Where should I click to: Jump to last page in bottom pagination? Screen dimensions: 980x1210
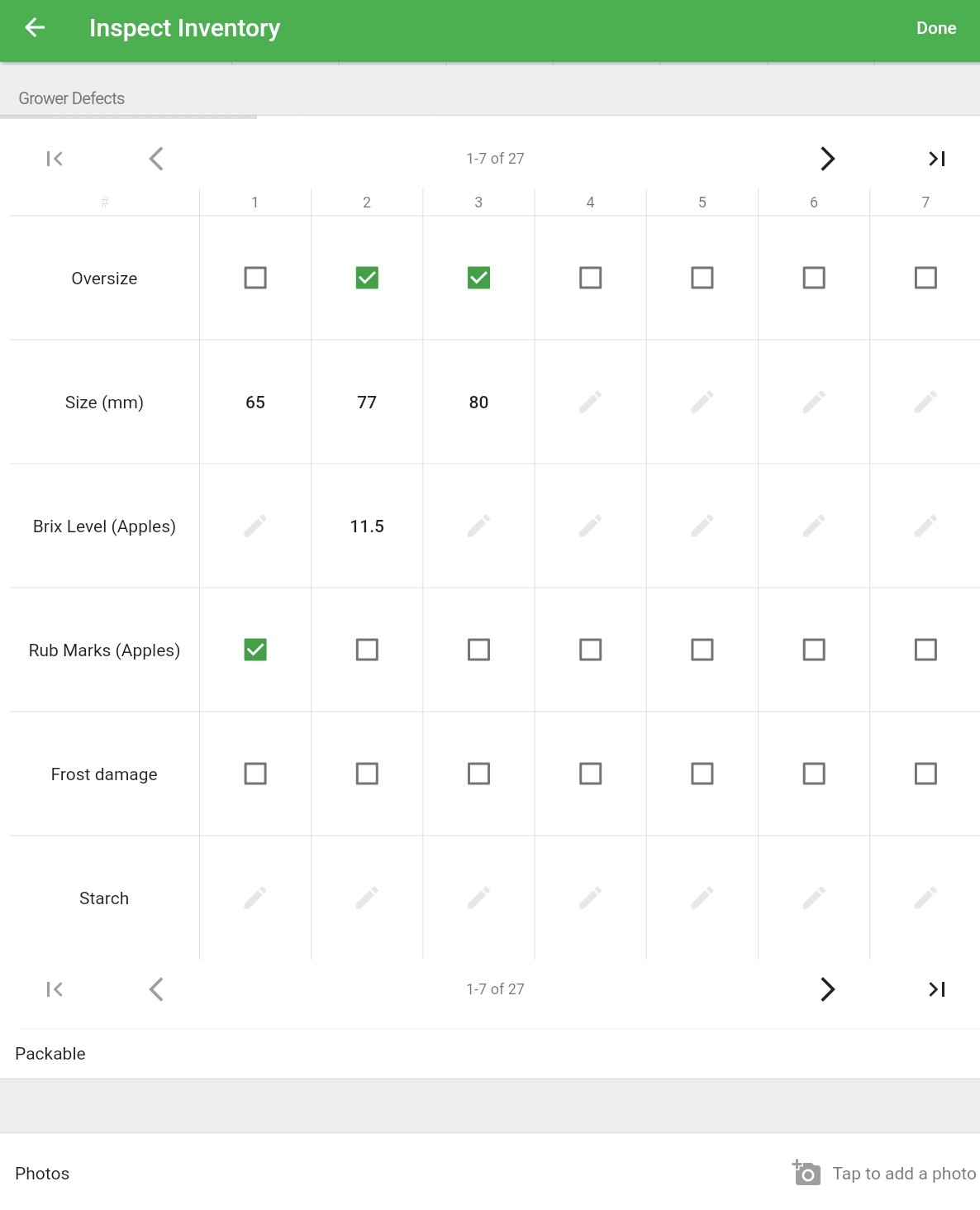tap(937, 989)
